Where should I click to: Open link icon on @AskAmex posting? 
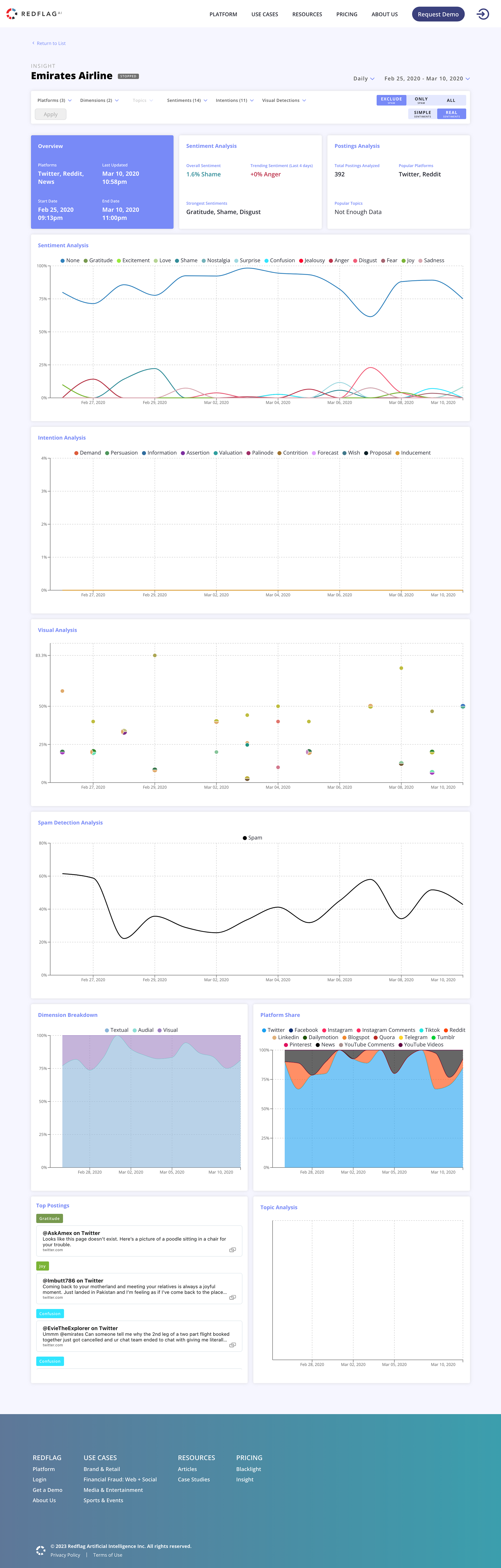[x=232, y=1250]
